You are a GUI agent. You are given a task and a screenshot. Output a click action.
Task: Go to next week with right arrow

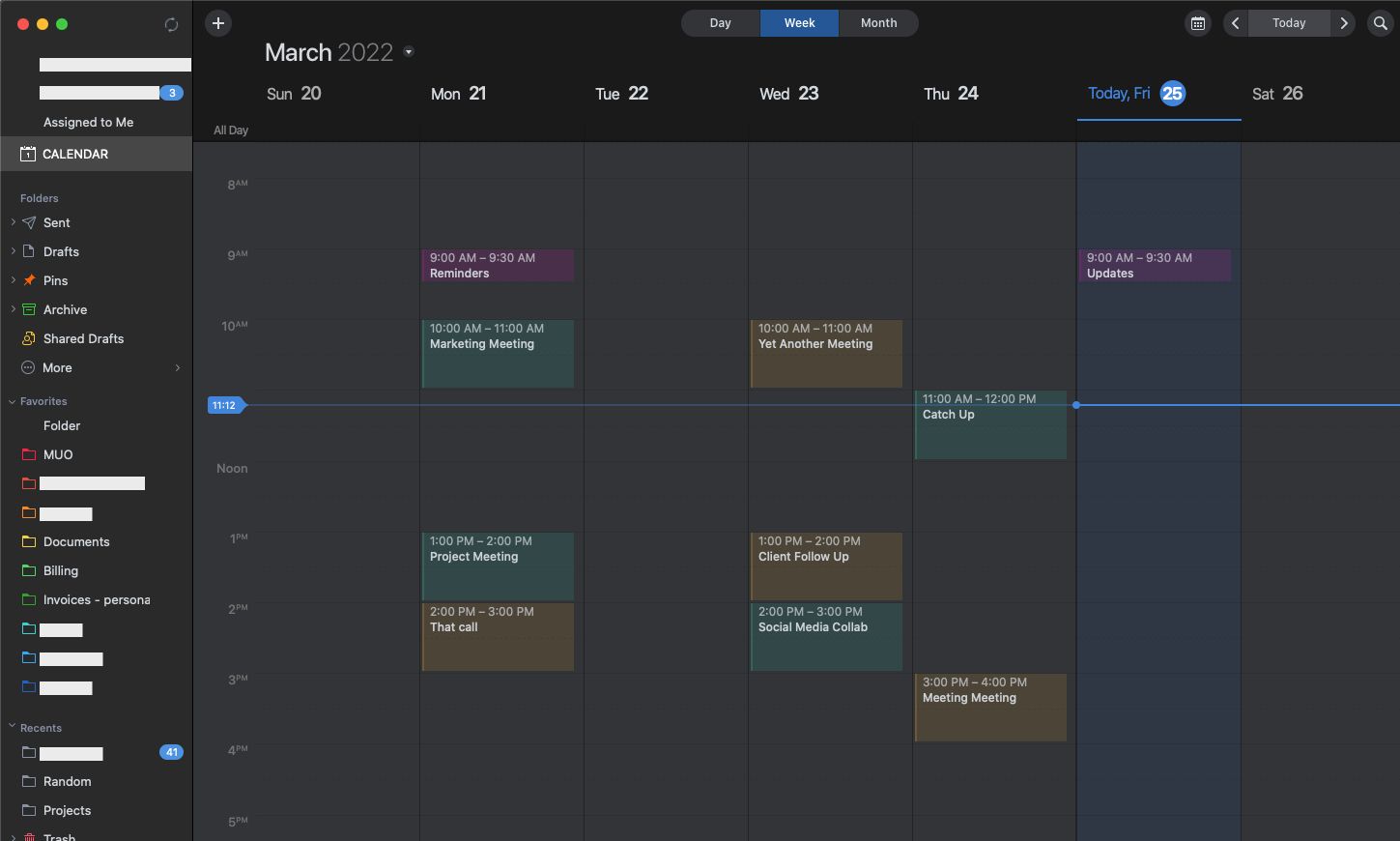[1344, 22]
